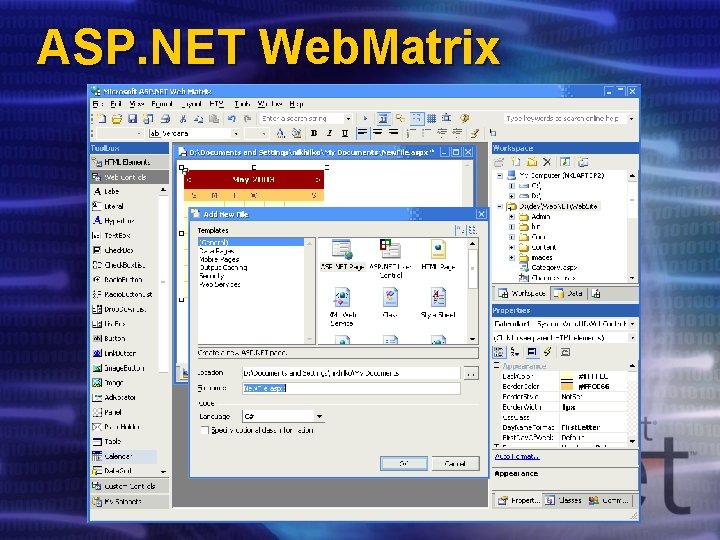
Task: Open the Language dropdown in Add New File
Action: (x=319, y=416)
